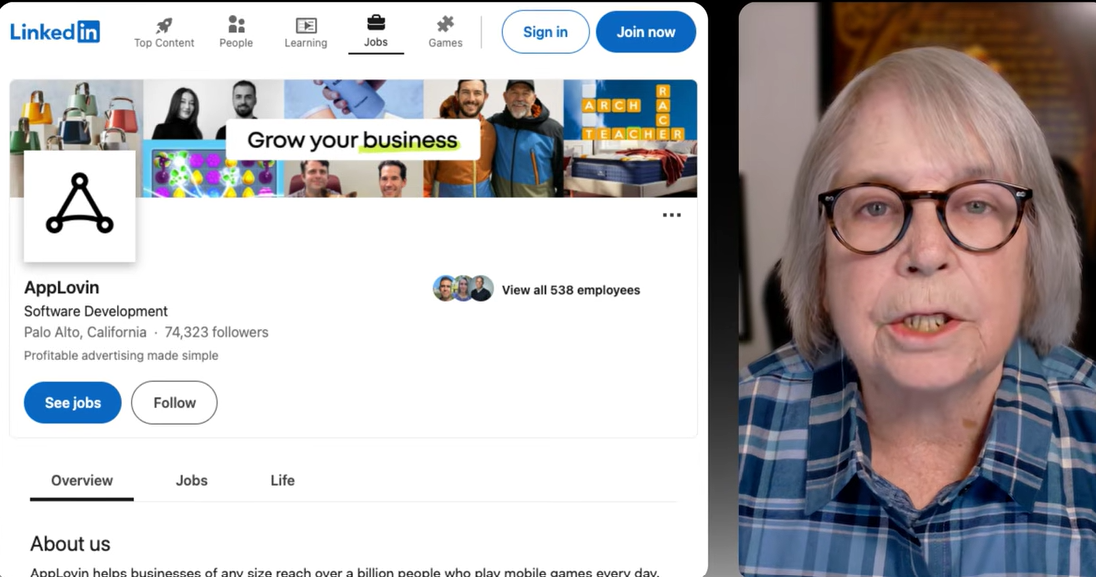Open the Games puzzle icon
This screenshot has width=1096, height=577.
[x=445, y=25]
